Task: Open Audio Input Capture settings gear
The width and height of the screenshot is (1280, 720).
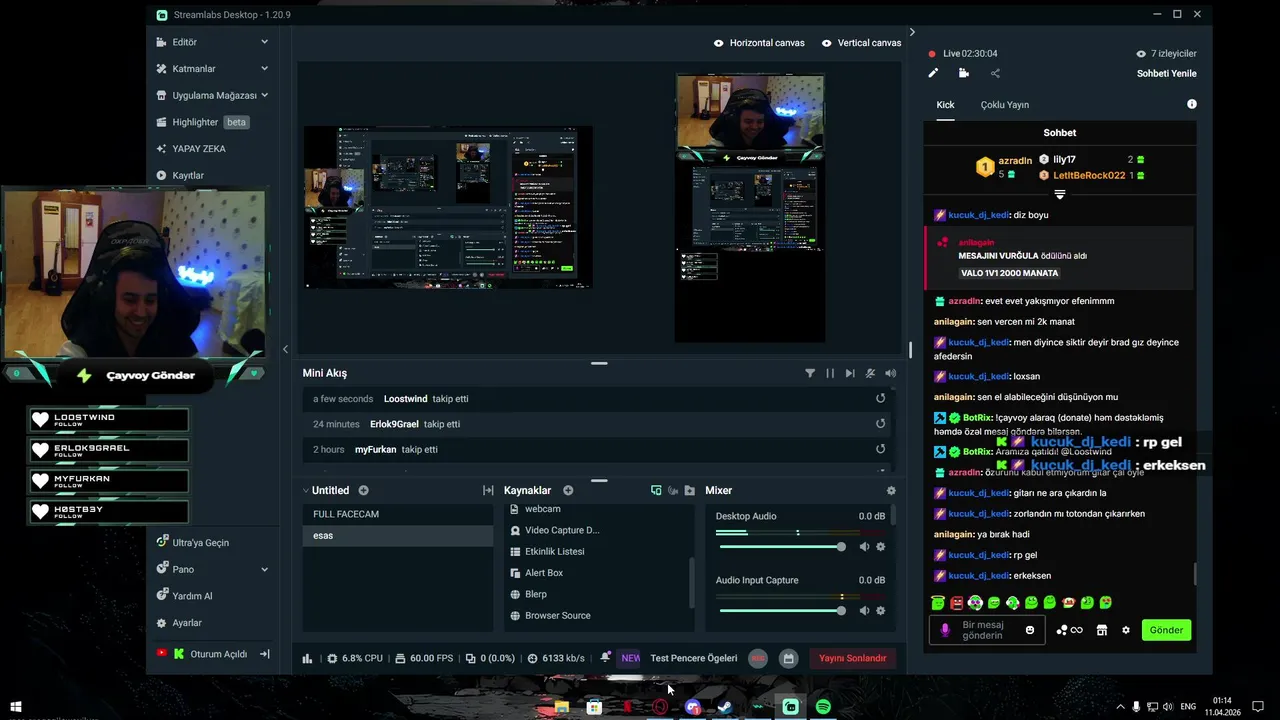Action: (881, 611)
